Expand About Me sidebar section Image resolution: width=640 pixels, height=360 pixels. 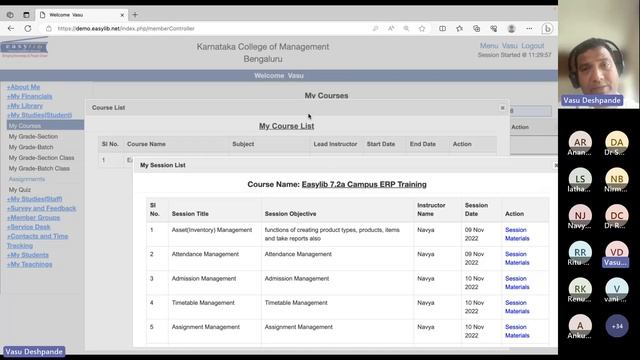coord(23,87)
